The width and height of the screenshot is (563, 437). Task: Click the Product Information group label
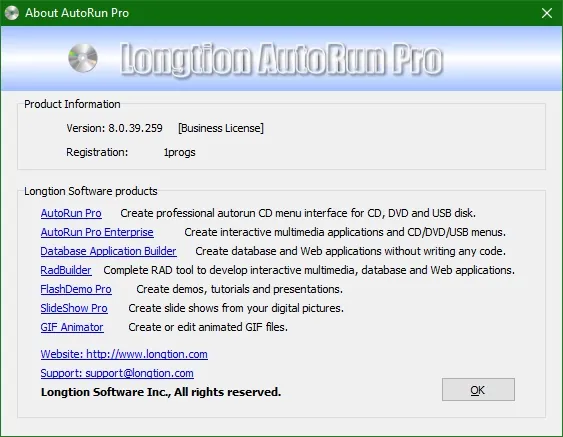pos(72,104)
